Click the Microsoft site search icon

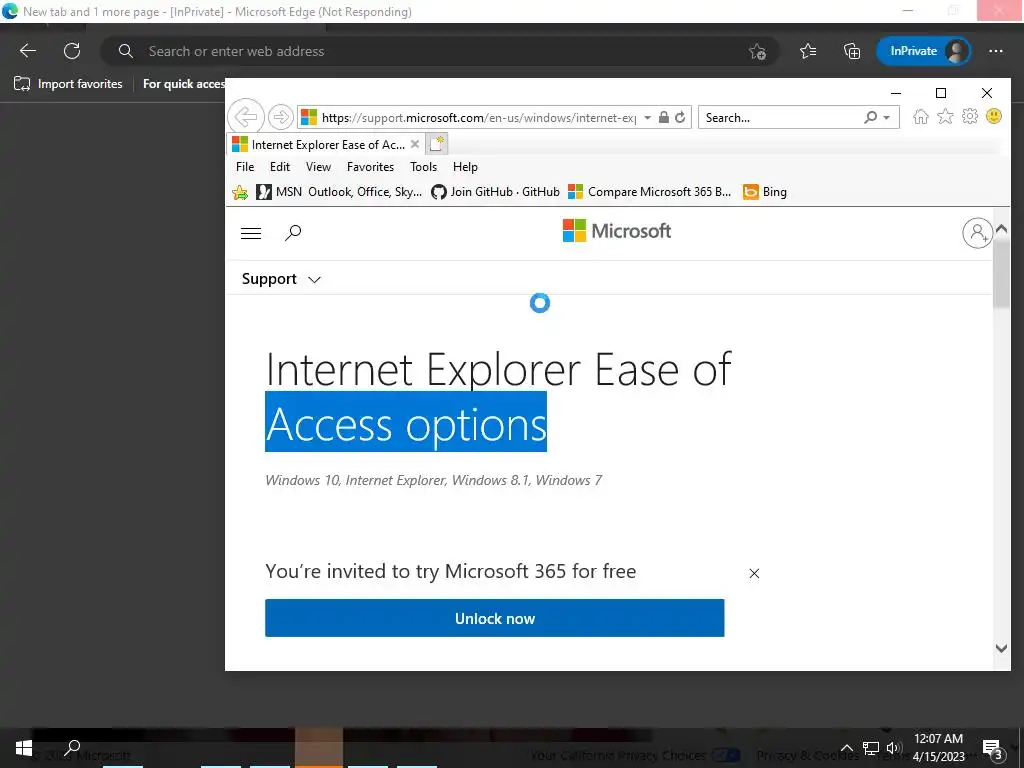(x=293, y=232)
